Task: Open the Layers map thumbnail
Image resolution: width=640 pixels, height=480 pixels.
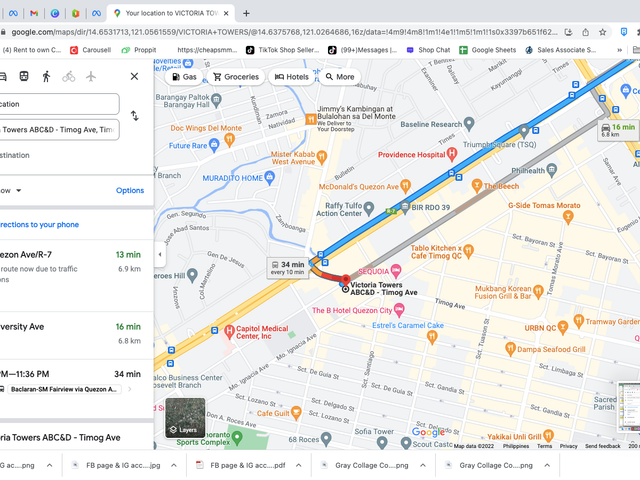Action: point(185,418)
